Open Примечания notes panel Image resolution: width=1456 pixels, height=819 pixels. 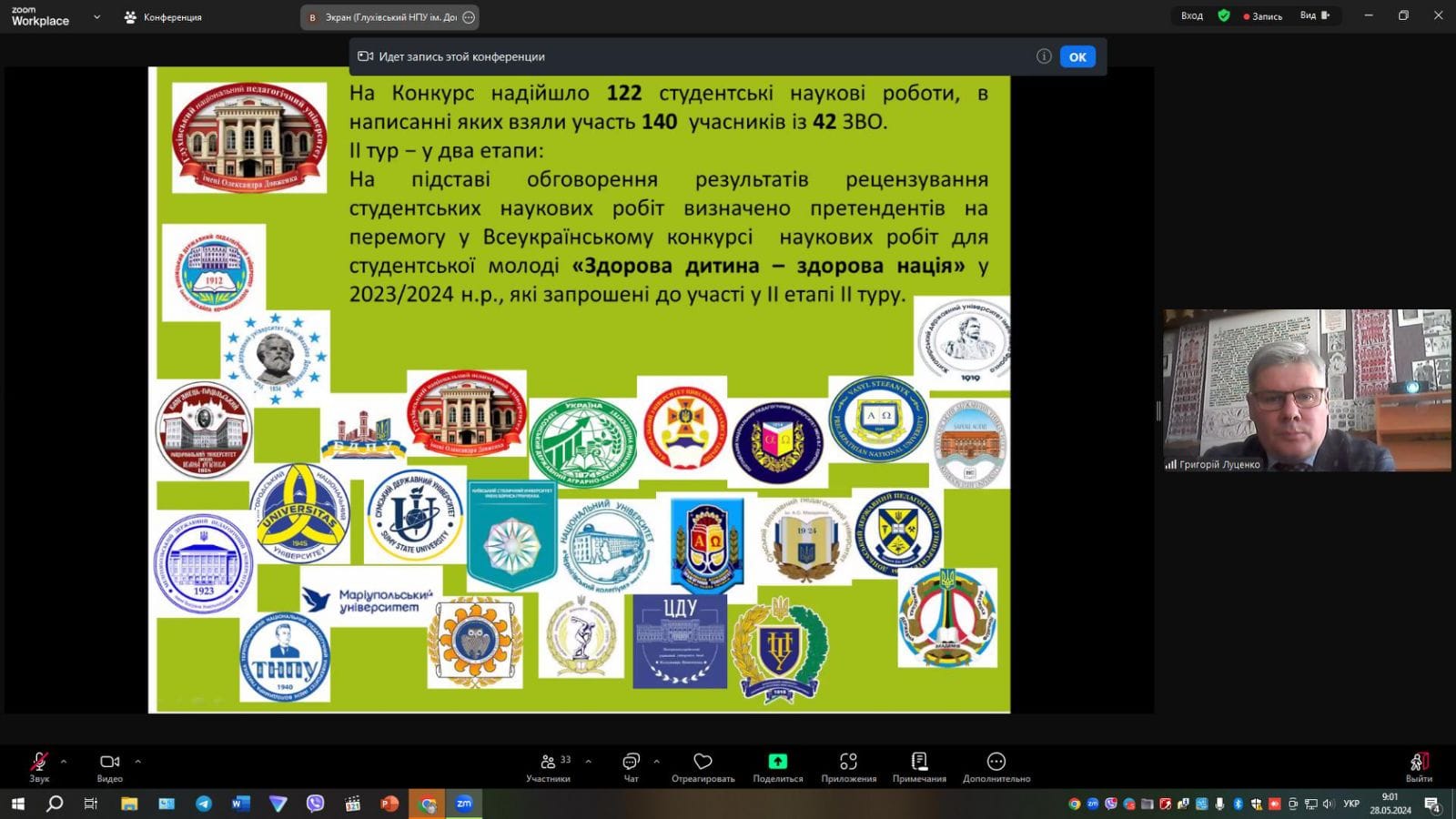919,766
